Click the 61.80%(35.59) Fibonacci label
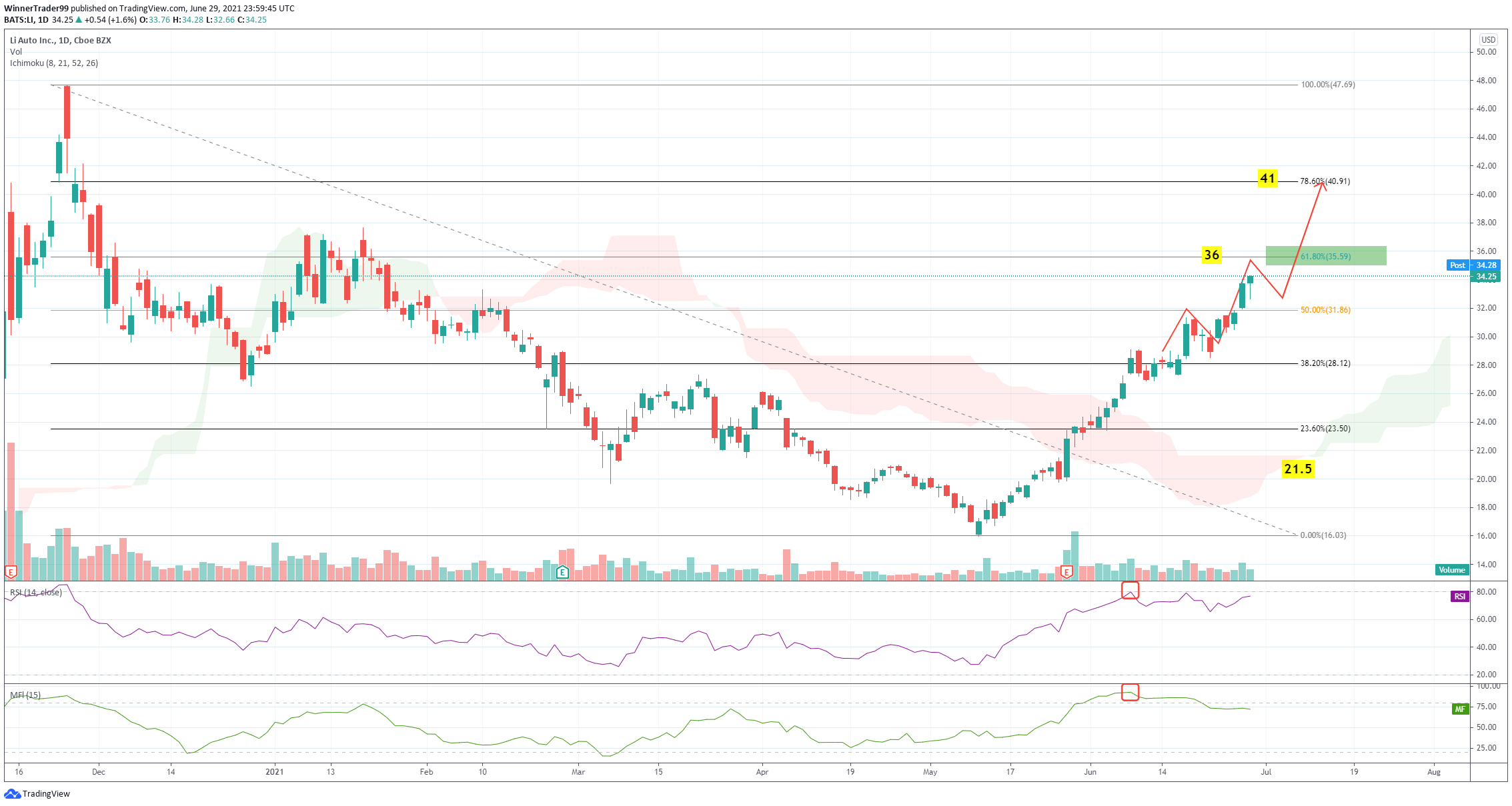Screen dimensions: 1512x806 (x=1326, y=257)
